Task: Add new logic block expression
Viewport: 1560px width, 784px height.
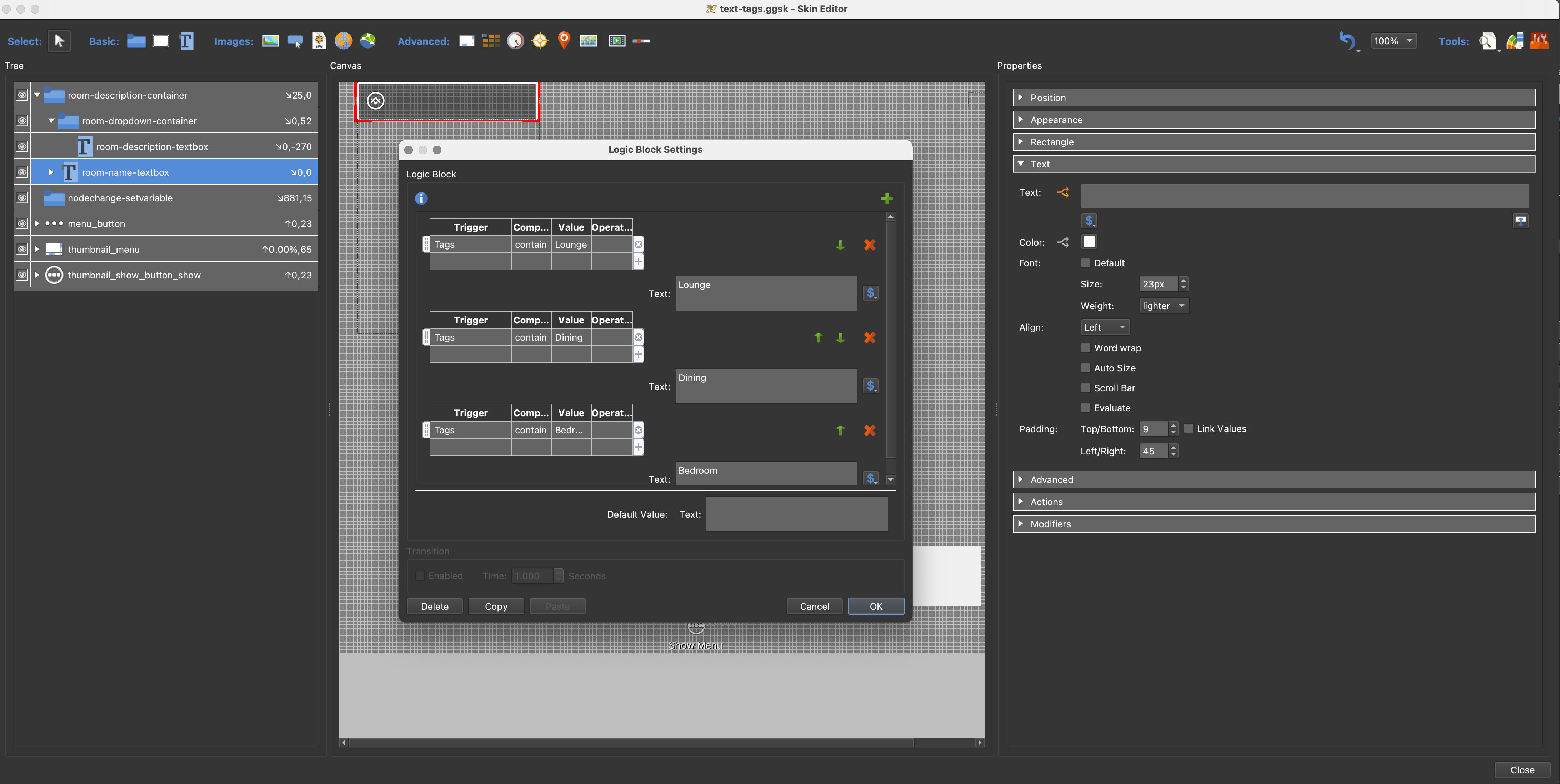Action: (x=886, y=198)
